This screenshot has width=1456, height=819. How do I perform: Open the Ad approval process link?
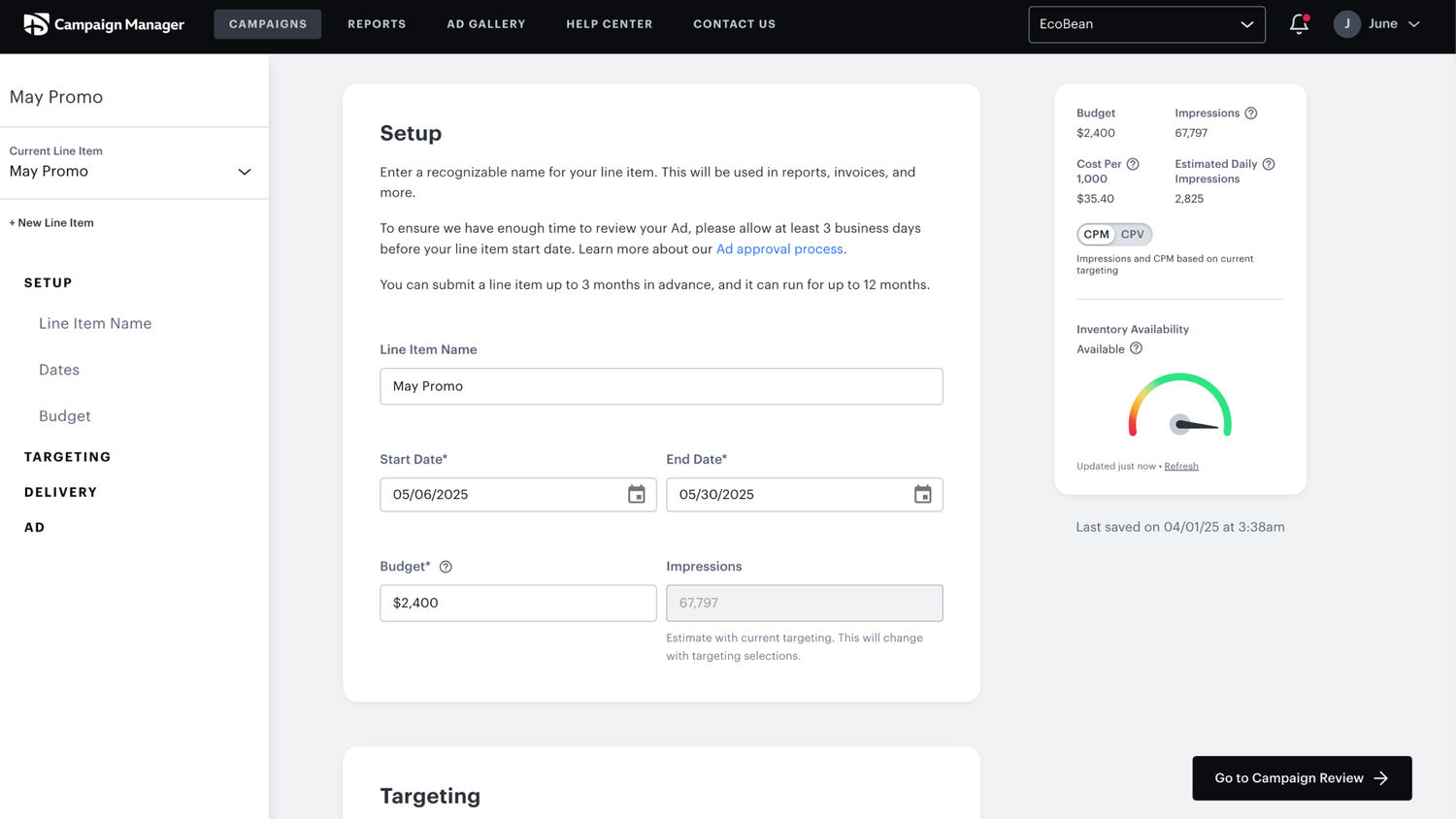point(779,248)
